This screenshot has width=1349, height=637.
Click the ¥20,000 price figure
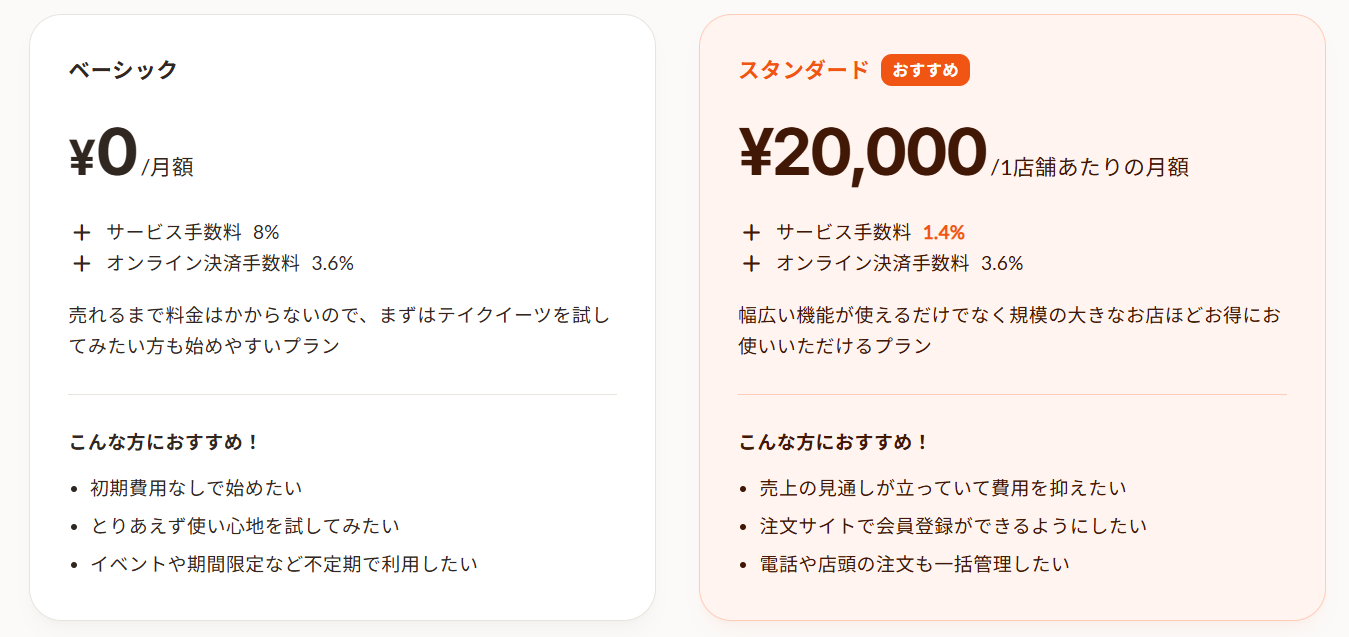tap(863, 153)
